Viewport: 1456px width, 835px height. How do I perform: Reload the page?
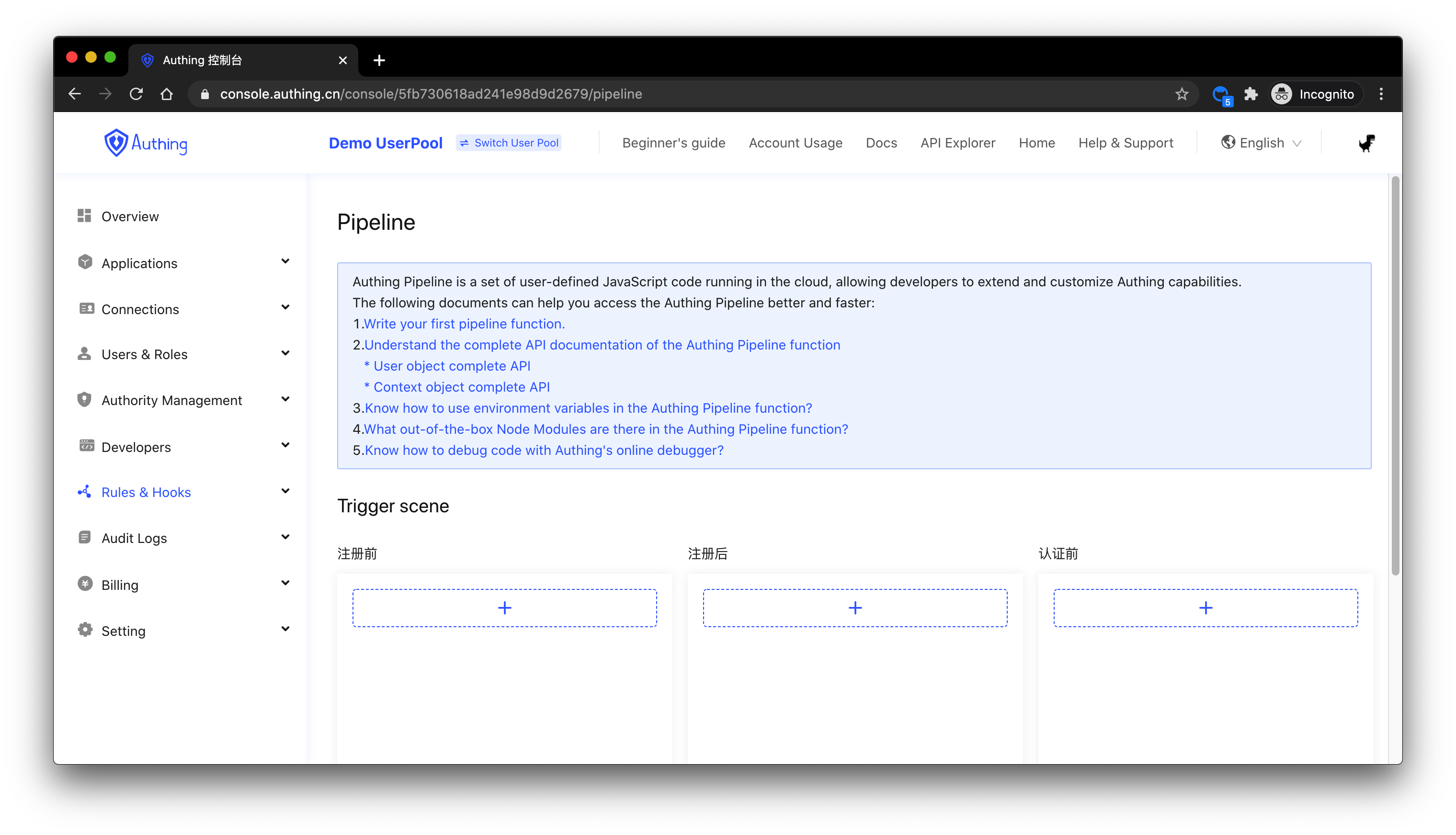point(136,94)
